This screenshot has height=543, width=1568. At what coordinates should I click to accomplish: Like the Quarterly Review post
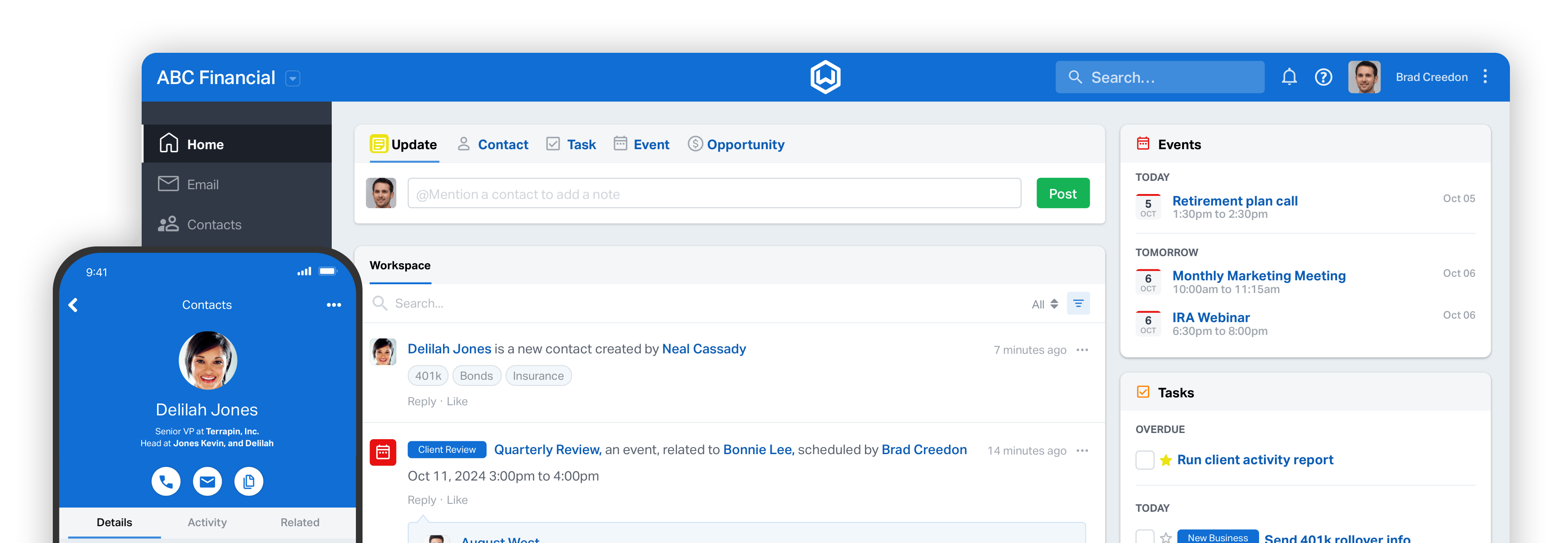pos(457,500)
